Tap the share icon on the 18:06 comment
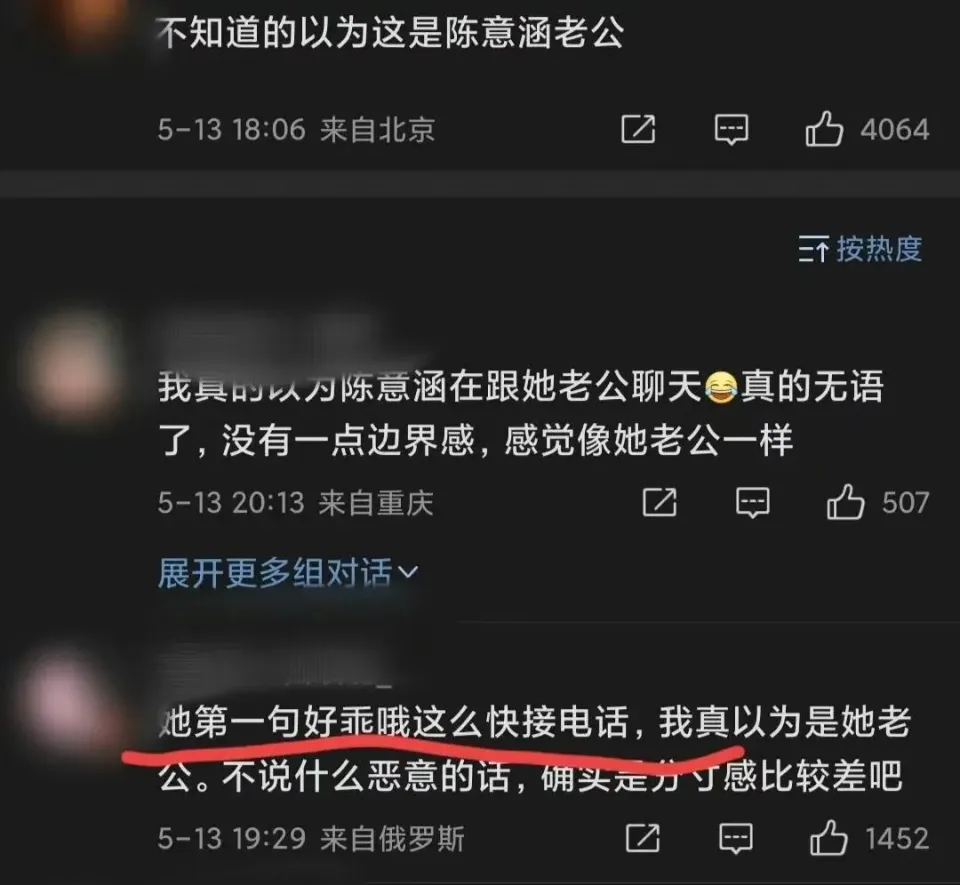The height and width of the screenshot is (885, 960). coord(638,129)
